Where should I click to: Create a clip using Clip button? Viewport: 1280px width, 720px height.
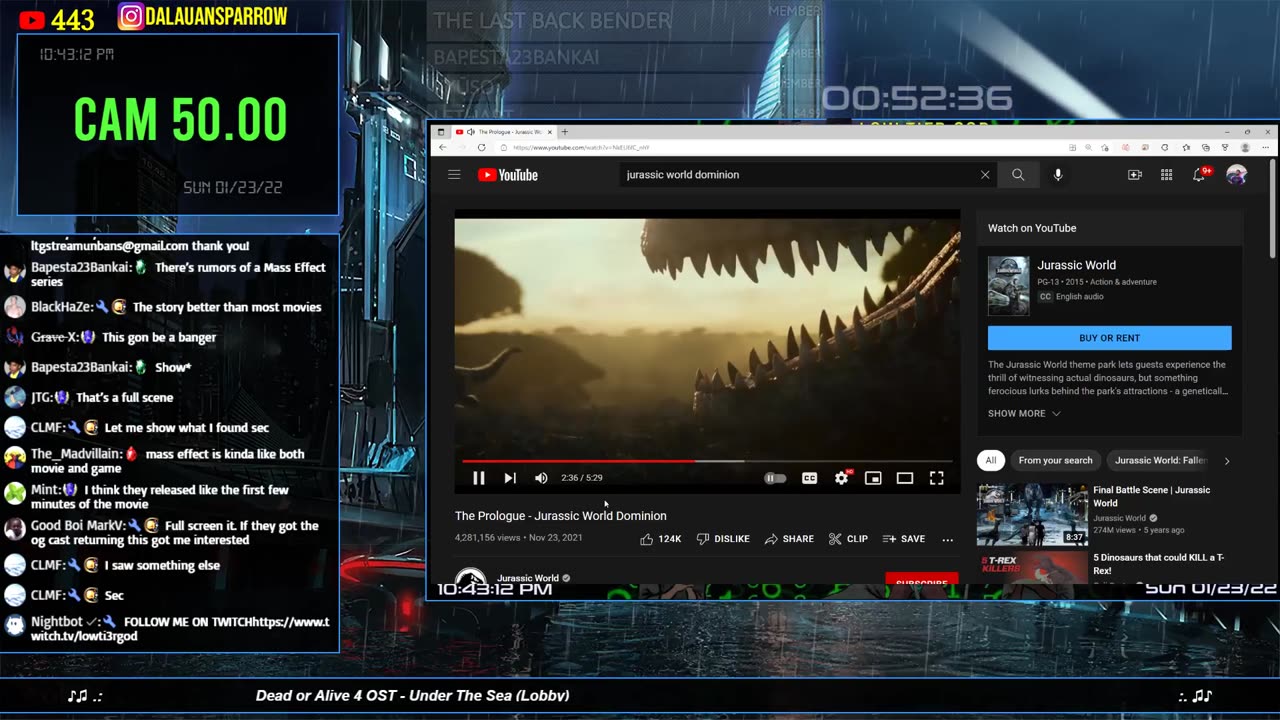(848, 539)
